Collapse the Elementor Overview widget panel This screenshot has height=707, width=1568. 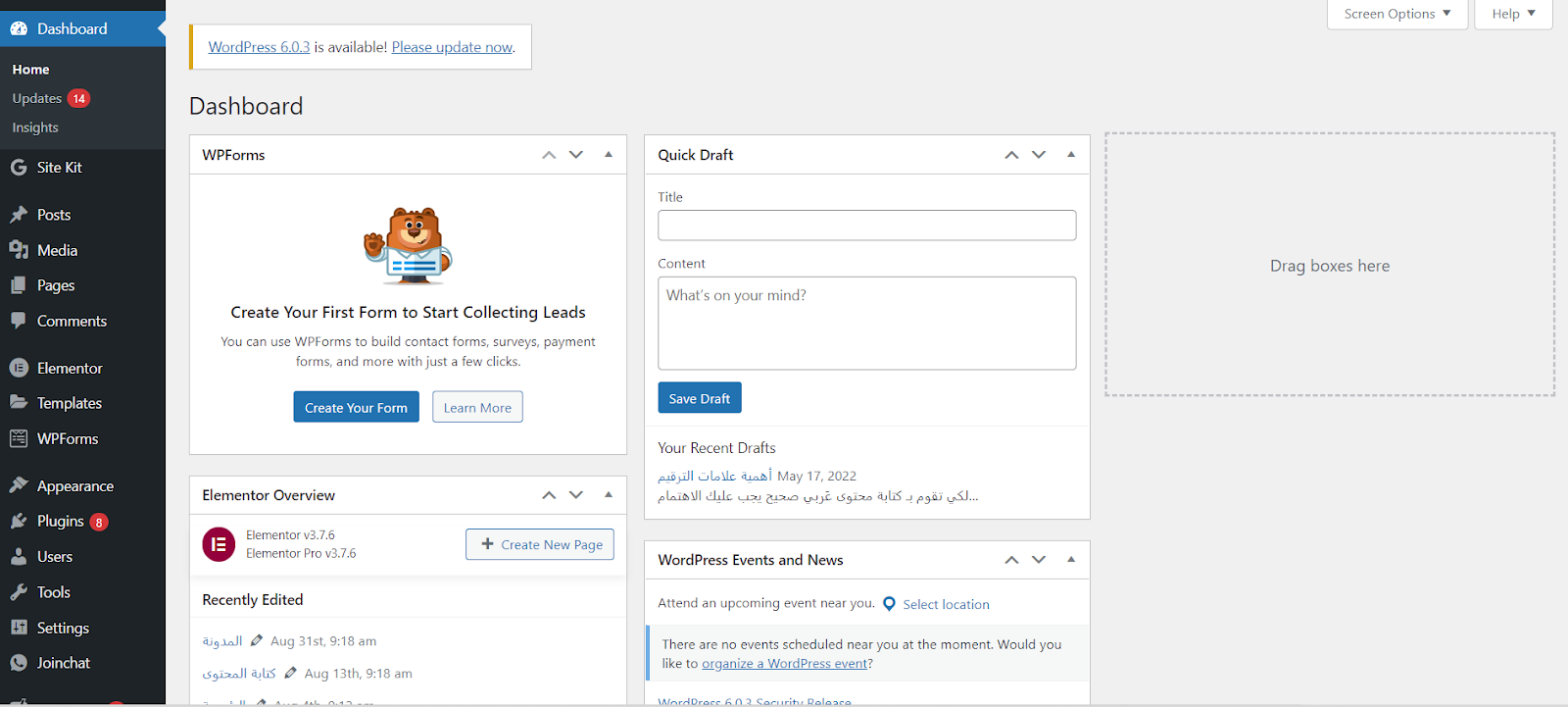tap(609, 494)
